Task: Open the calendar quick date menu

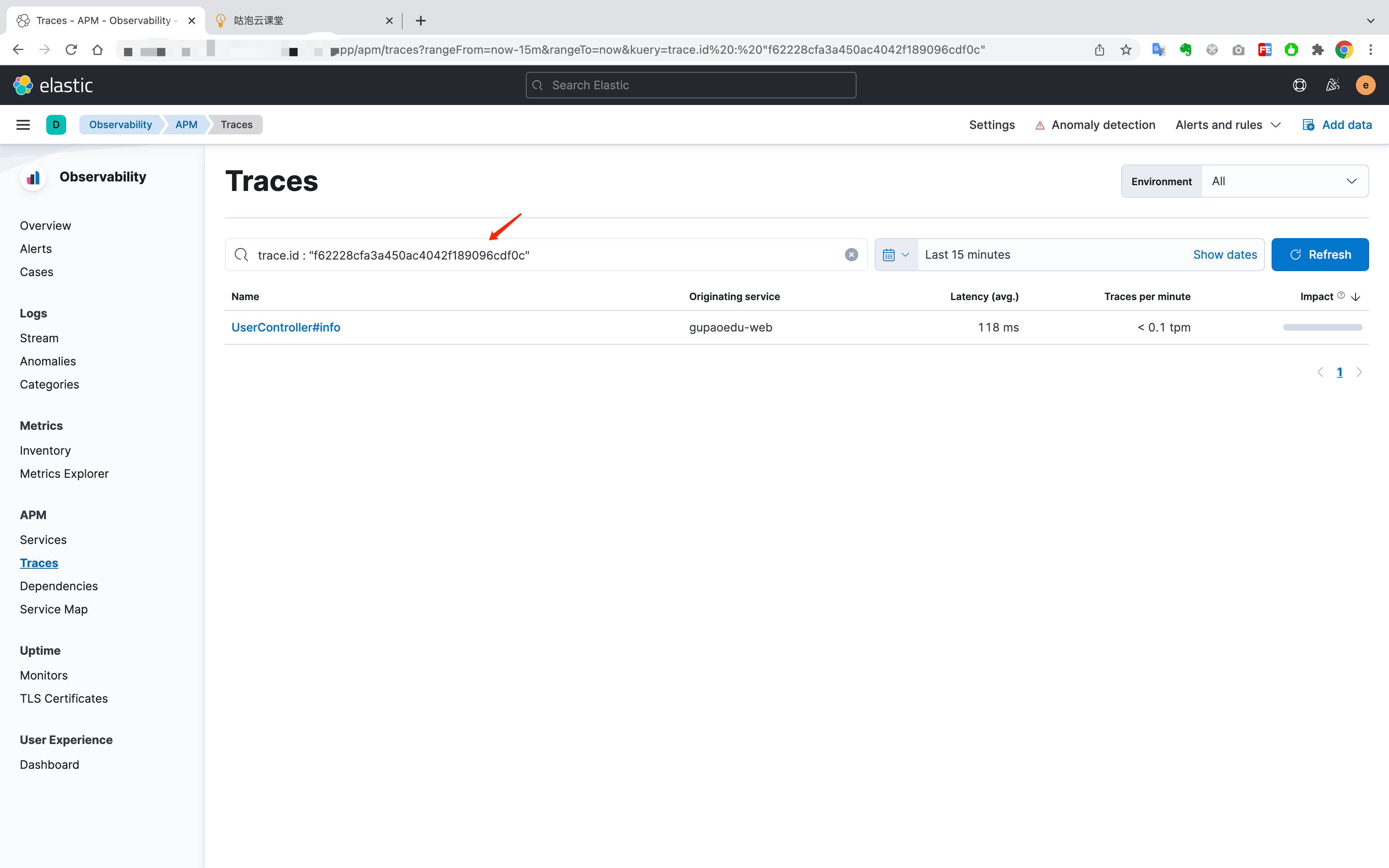Action: 896,255
